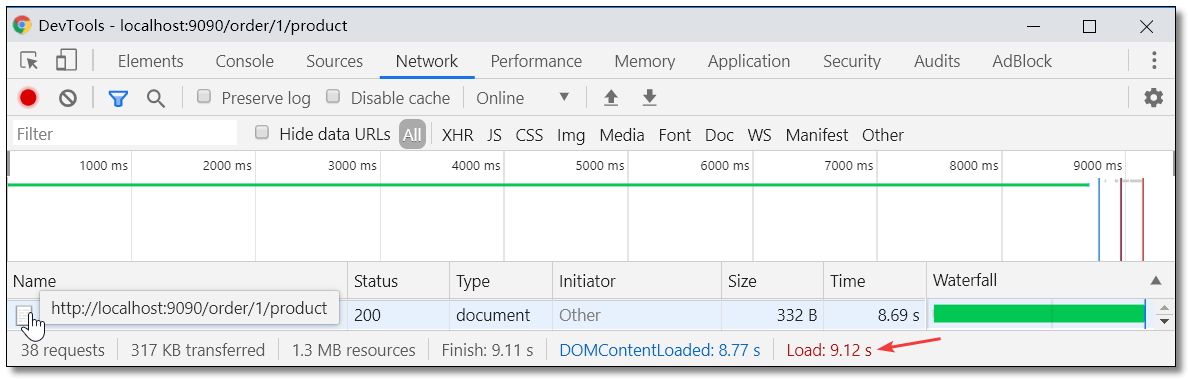Toggle the filter funnel icon

[x=117, y=98]
